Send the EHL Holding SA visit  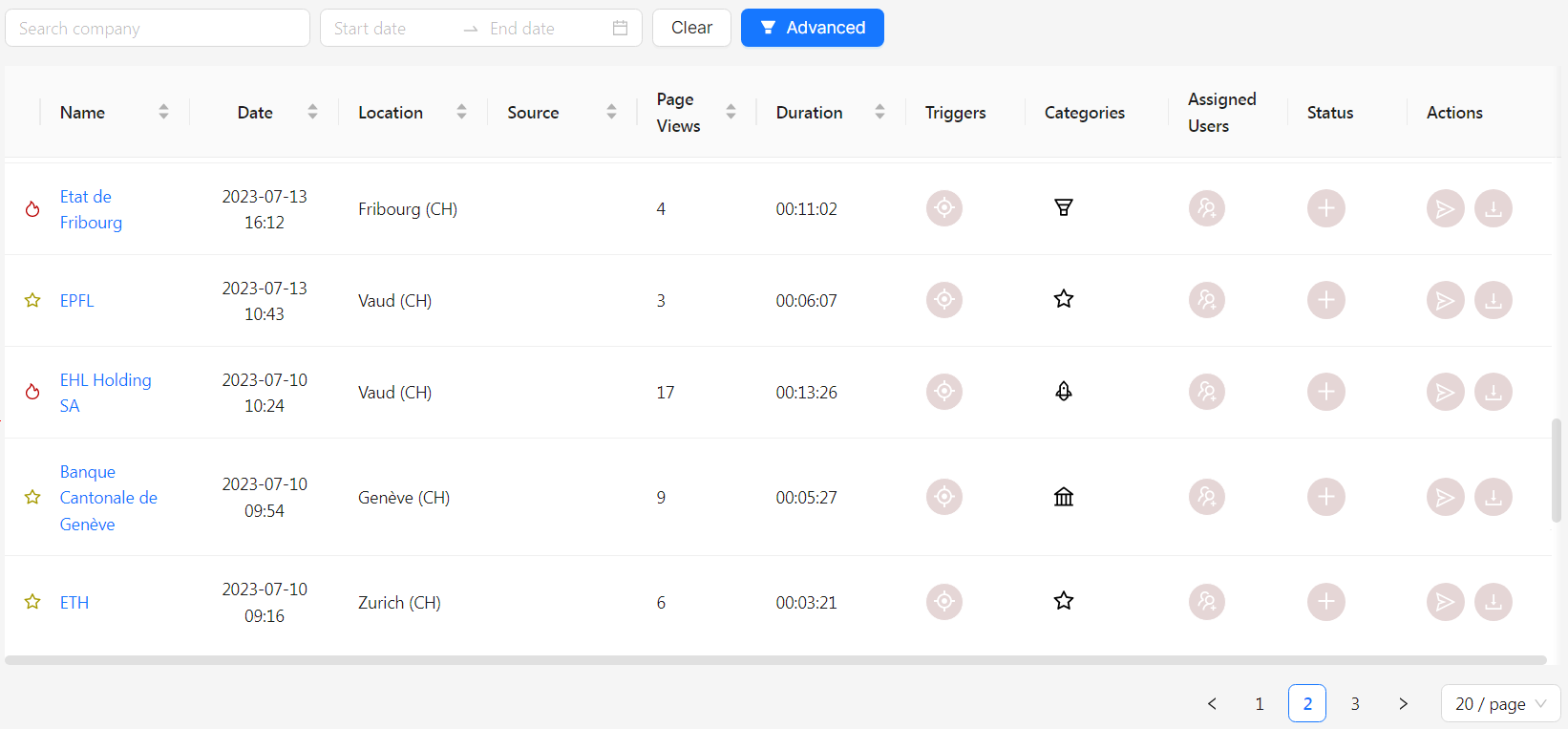coord(1446,392)
